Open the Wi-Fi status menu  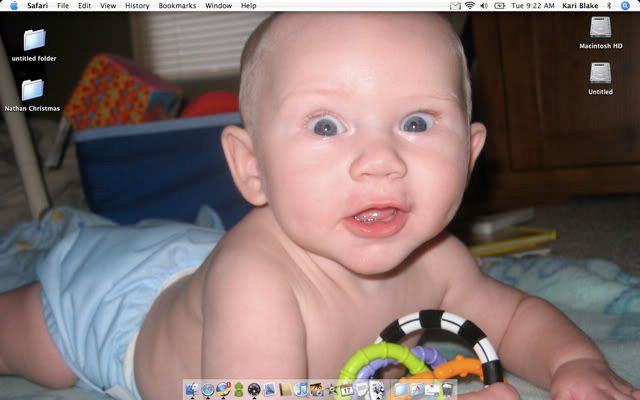pos(470,6)
